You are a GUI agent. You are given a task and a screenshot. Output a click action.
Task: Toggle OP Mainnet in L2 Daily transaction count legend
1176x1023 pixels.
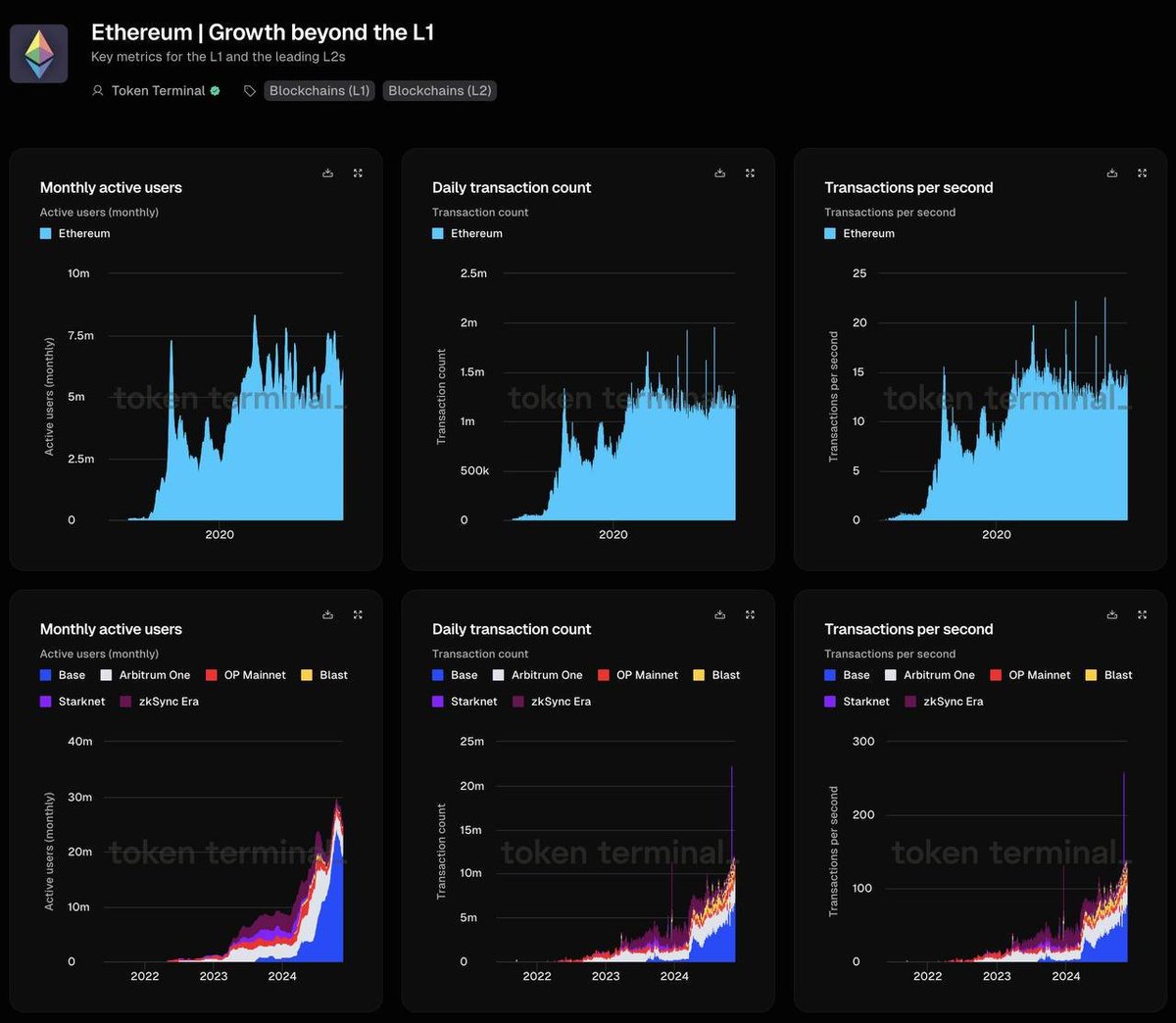[x=638, y=675]
